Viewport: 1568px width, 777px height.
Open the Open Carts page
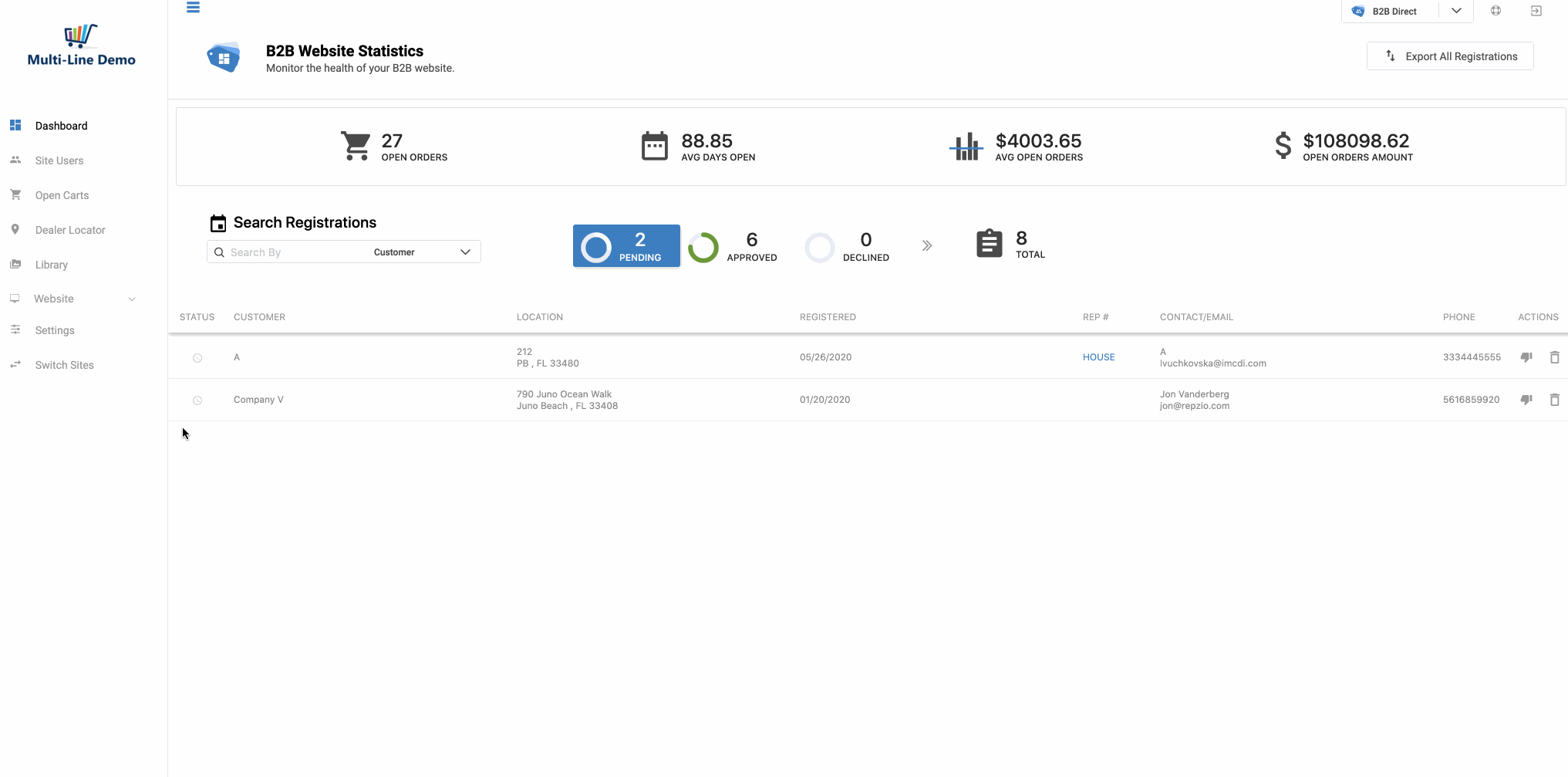point(62,195)
